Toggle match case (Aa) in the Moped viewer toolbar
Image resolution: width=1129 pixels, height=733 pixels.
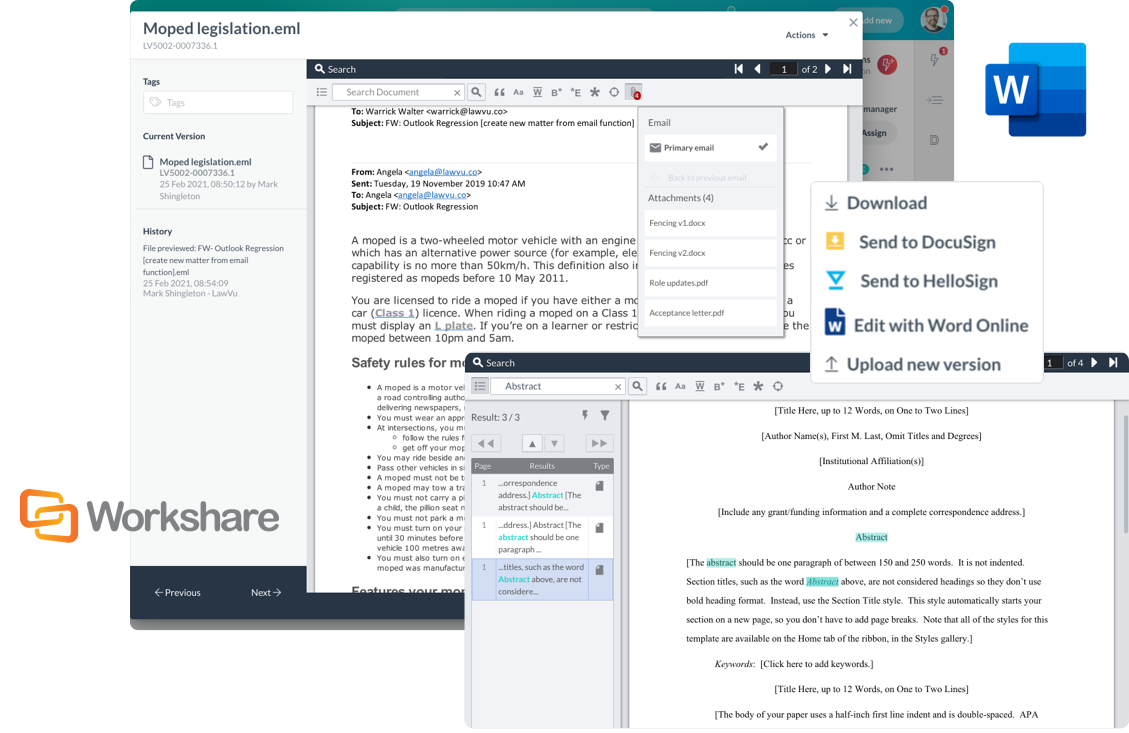518,92
